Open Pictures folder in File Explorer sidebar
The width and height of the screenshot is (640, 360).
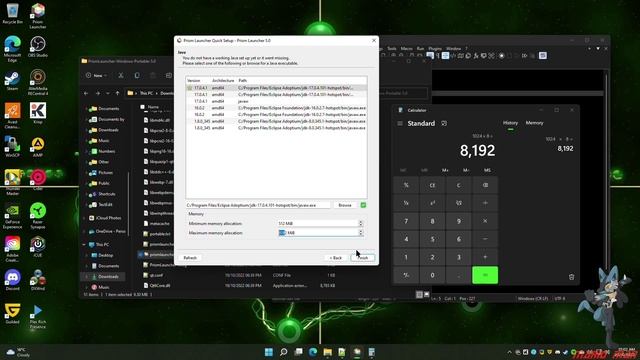coord(105,172)
